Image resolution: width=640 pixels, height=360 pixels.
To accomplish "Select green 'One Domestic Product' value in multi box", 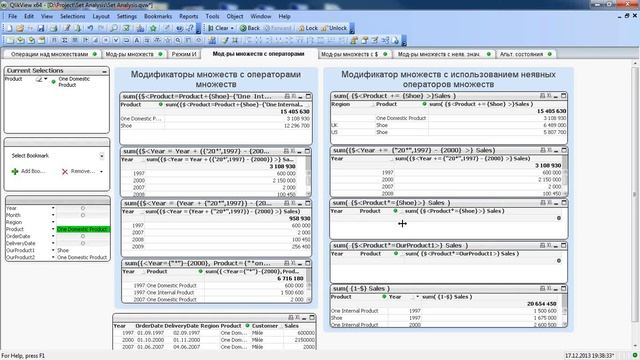I will point(83,229).
